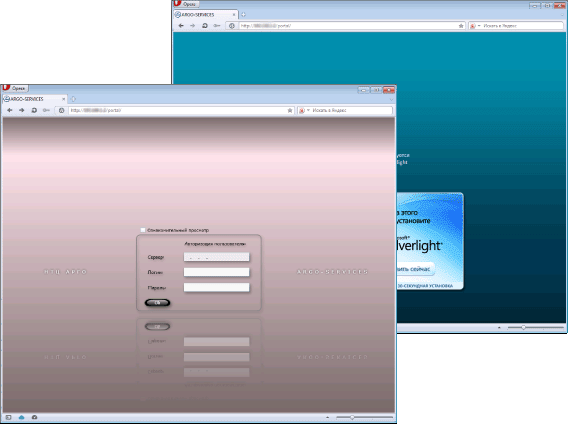Toggle the checkbox above the login form

(143, 230)
